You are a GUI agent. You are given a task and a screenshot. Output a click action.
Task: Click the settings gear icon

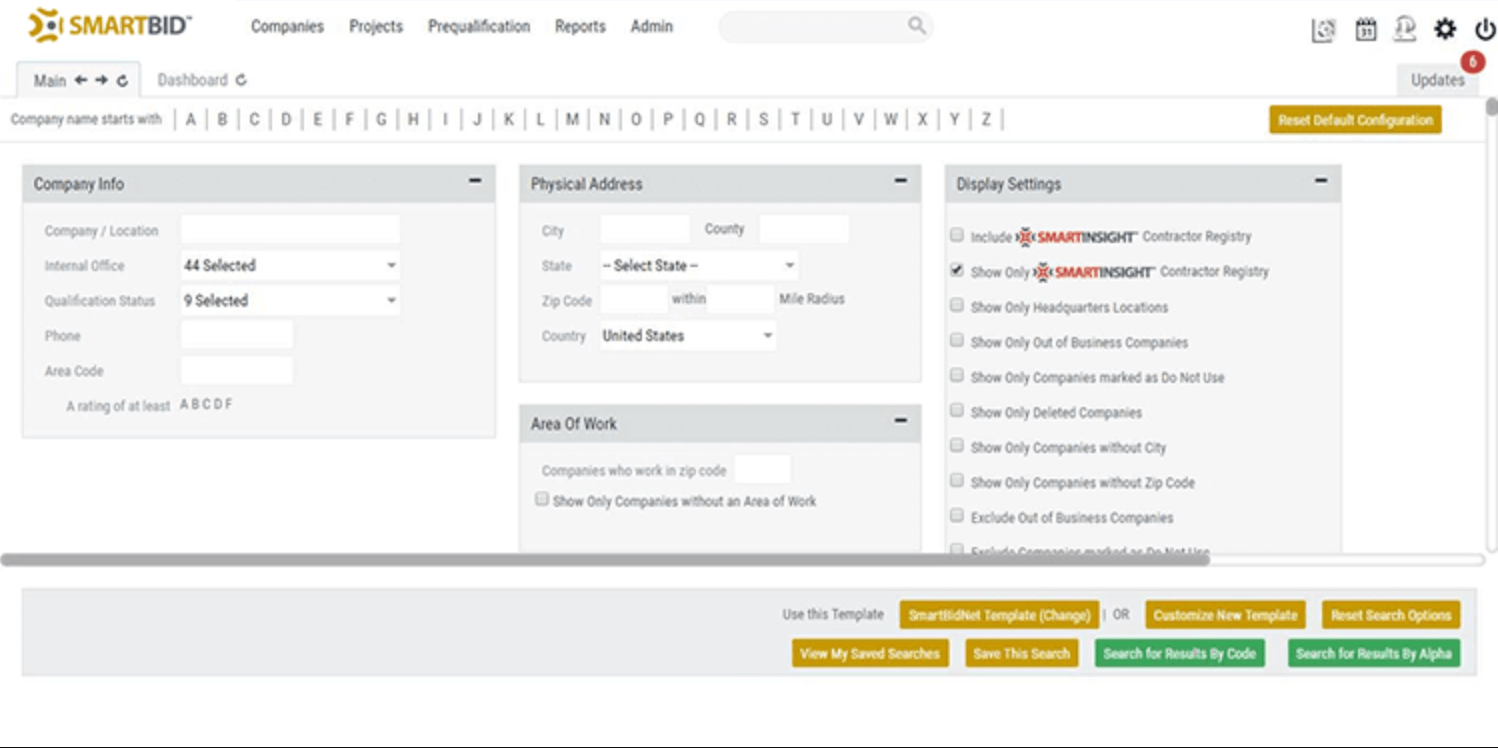click(1444, 30)
